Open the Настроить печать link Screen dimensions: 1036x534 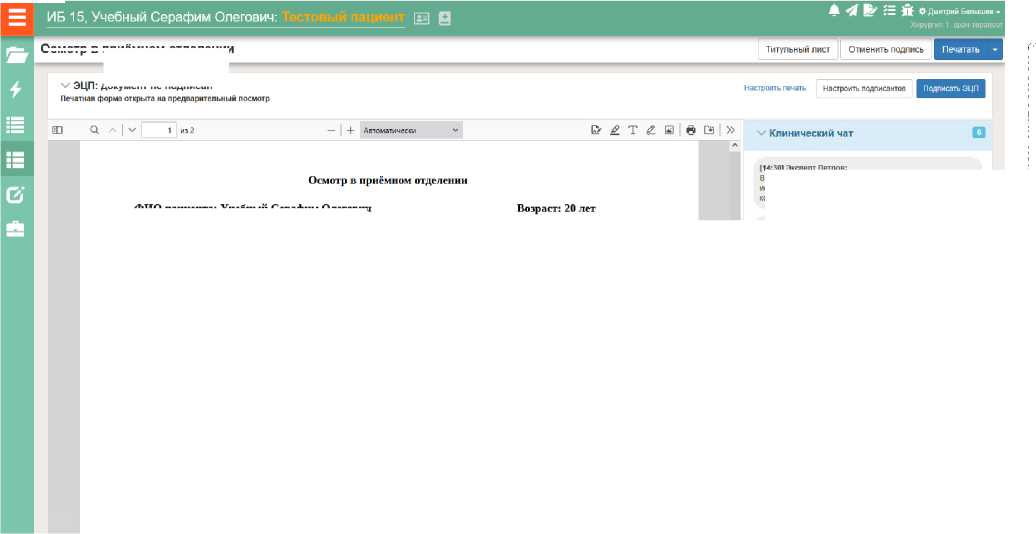pyautogui.click(x=774, y=88)
